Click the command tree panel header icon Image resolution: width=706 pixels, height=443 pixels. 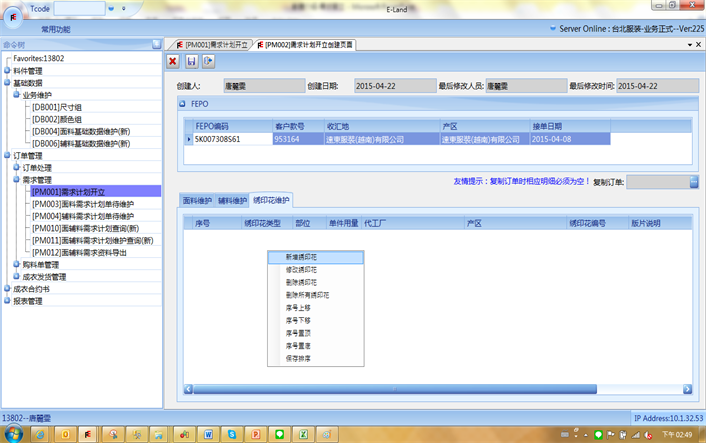156,45
